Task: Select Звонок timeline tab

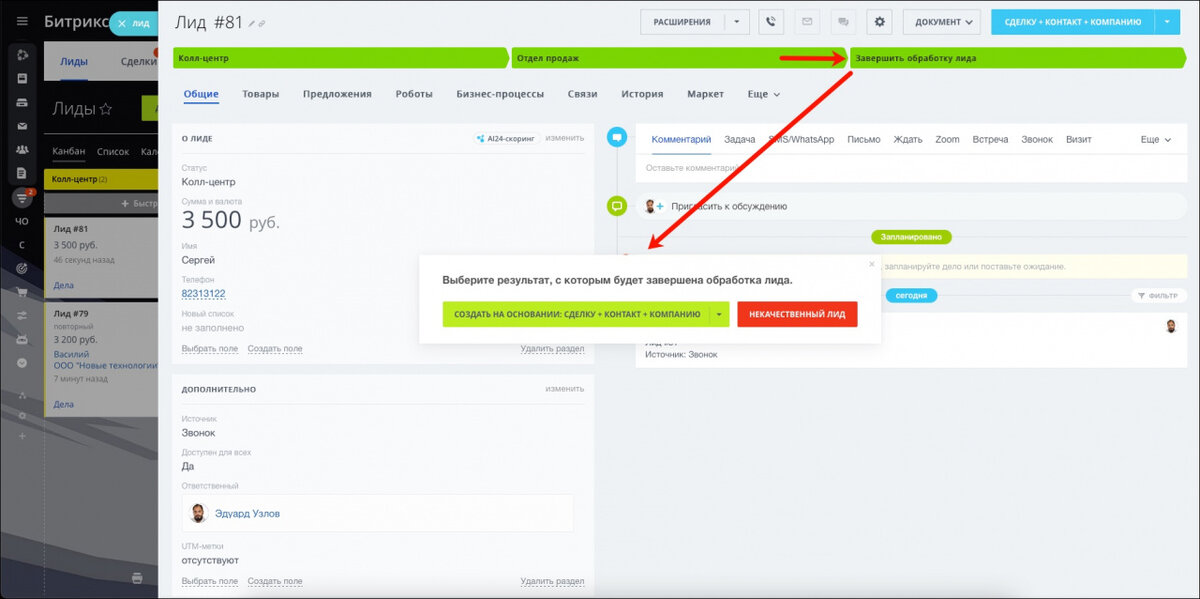Action: (1037, 139)
